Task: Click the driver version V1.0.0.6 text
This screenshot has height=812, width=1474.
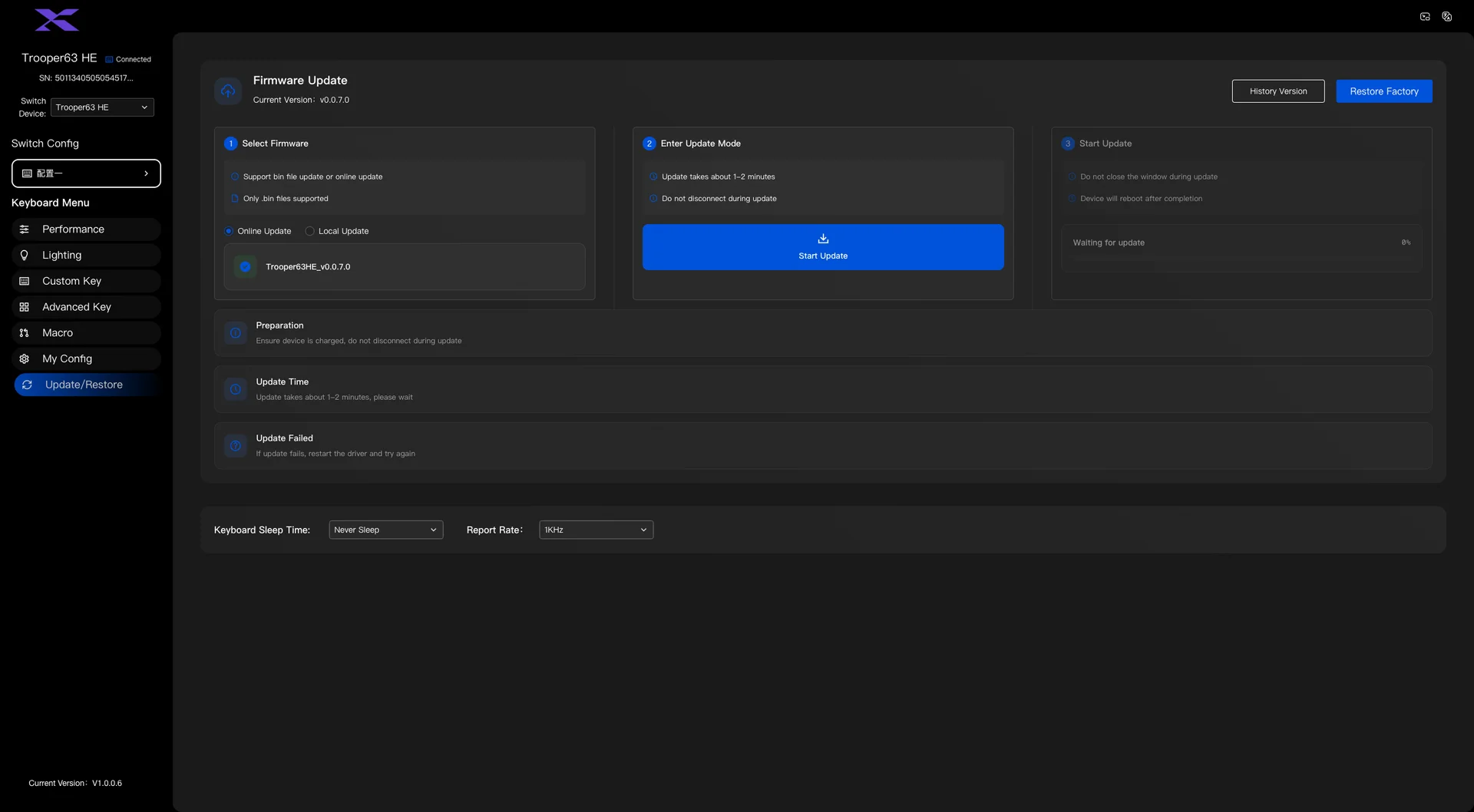Action: (75, 784)
